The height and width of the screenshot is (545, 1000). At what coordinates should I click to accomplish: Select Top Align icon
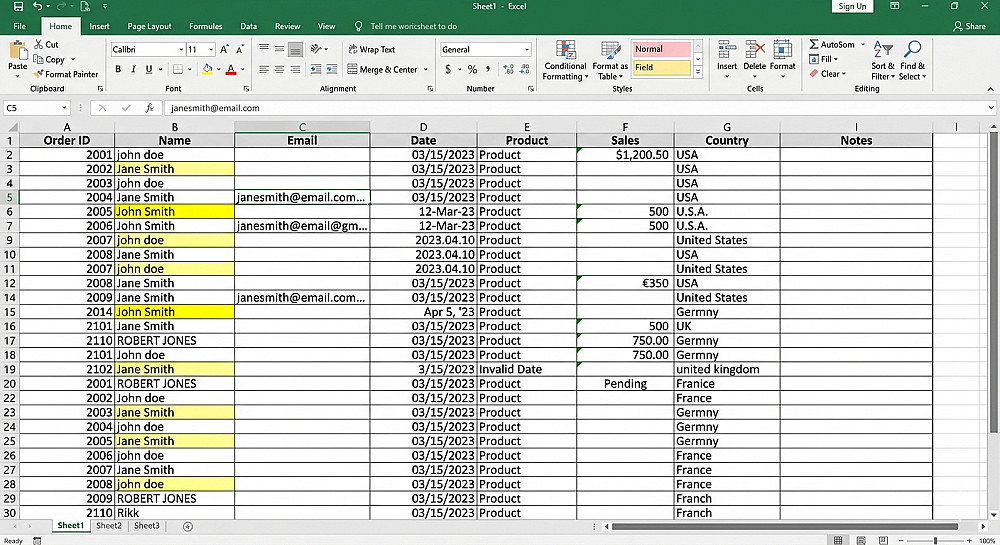263,48
